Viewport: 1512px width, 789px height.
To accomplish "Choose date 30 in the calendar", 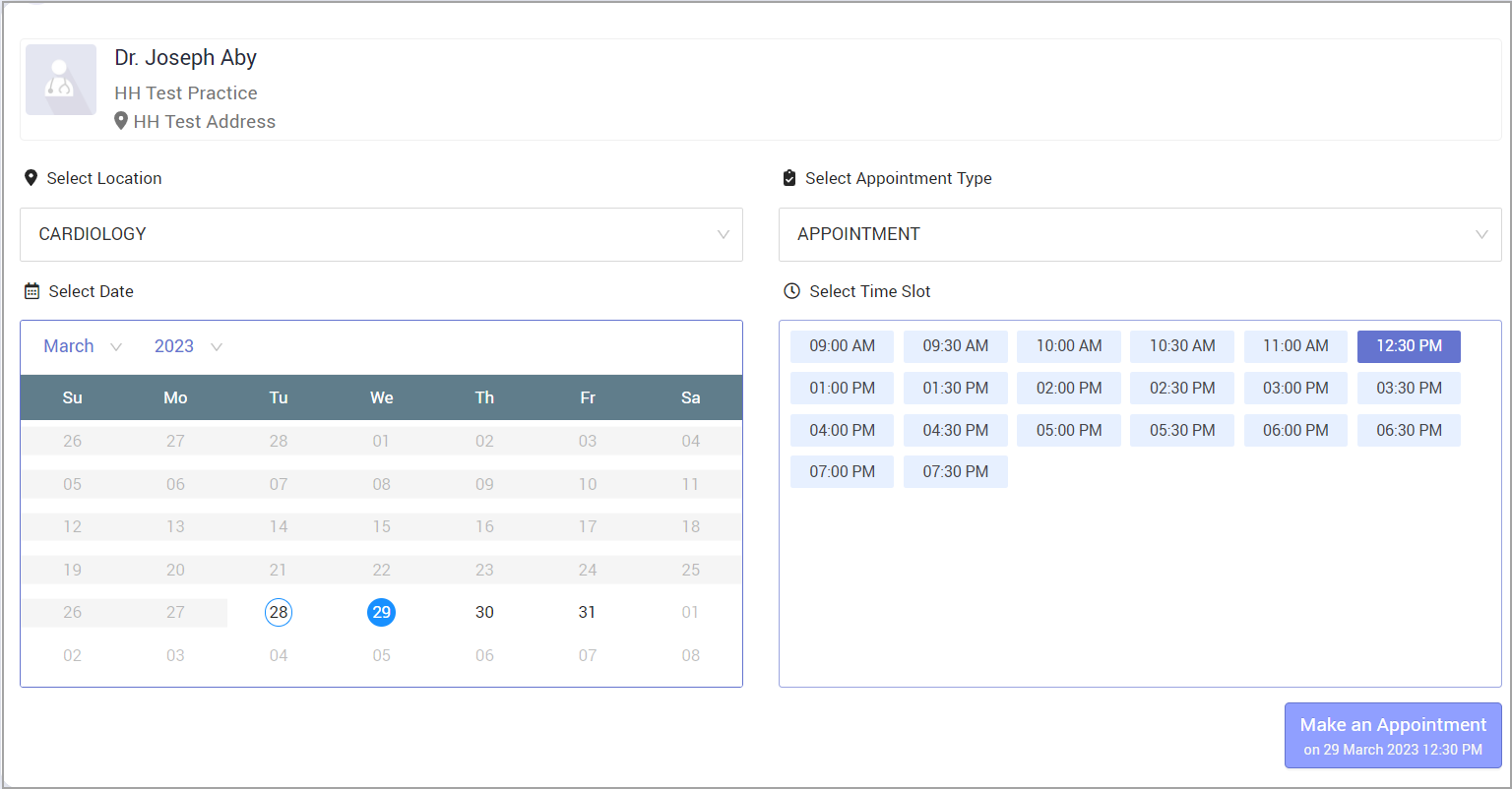I will coord(484,612).
